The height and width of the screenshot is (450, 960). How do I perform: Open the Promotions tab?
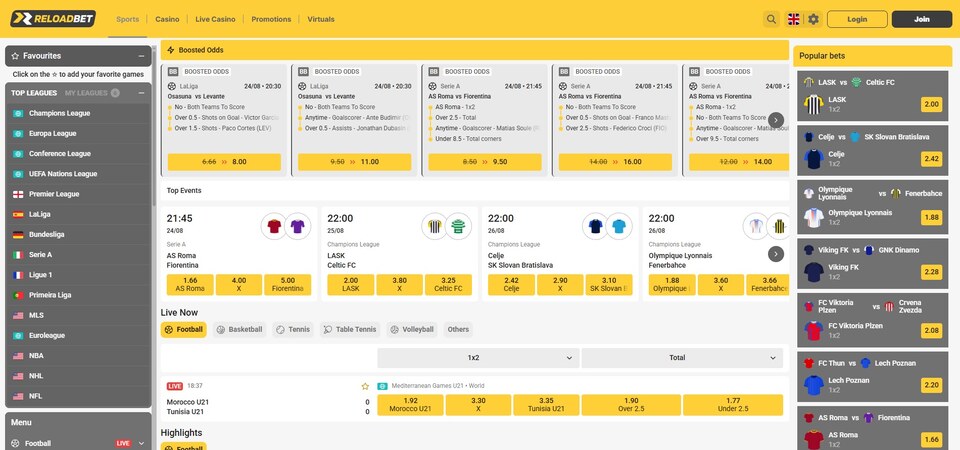click(x=271, y=20)
